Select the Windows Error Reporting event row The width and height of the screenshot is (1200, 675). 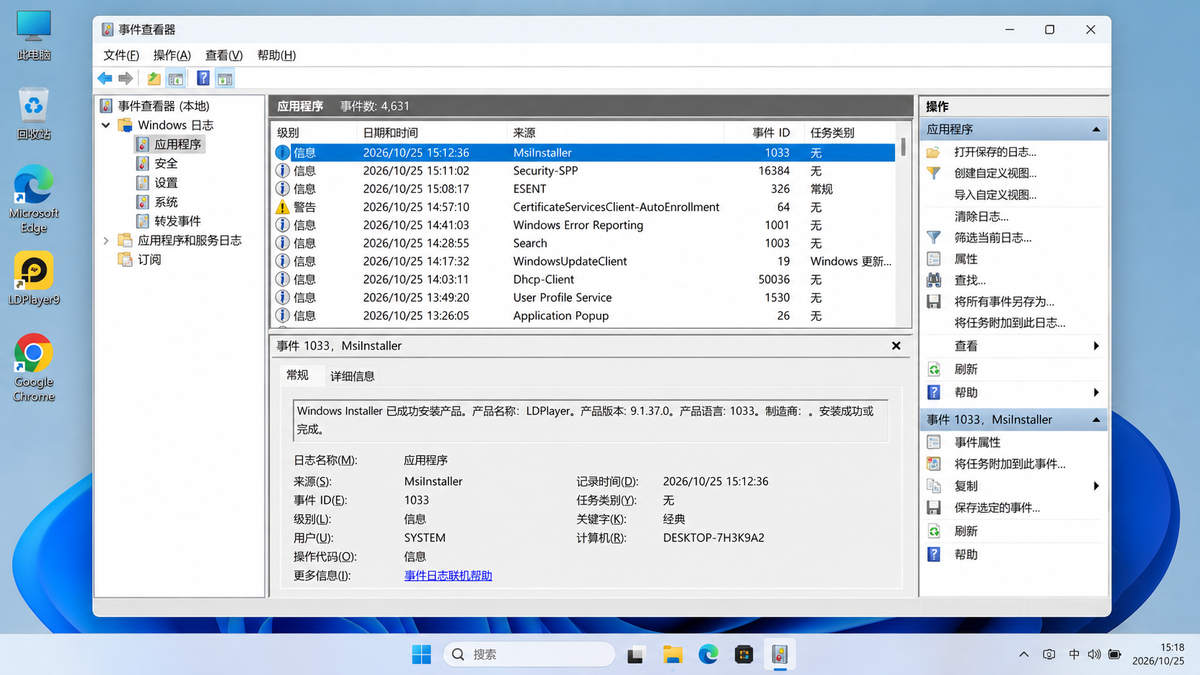point(584,225)
